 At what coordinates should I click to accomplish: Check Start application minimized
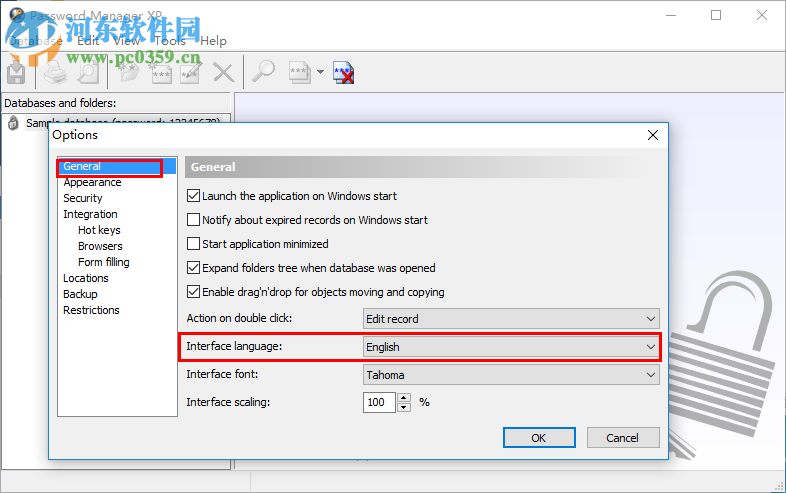[193, 244]
